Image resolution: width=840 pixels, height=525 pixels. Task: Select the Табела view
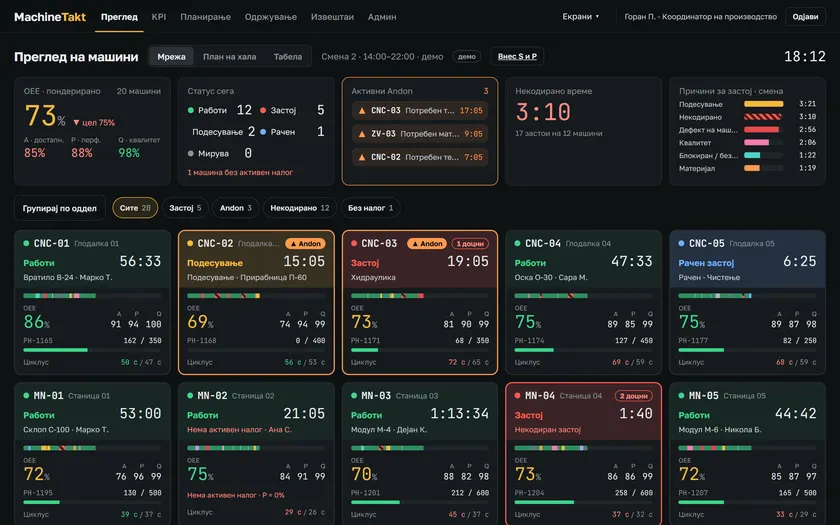288,56
